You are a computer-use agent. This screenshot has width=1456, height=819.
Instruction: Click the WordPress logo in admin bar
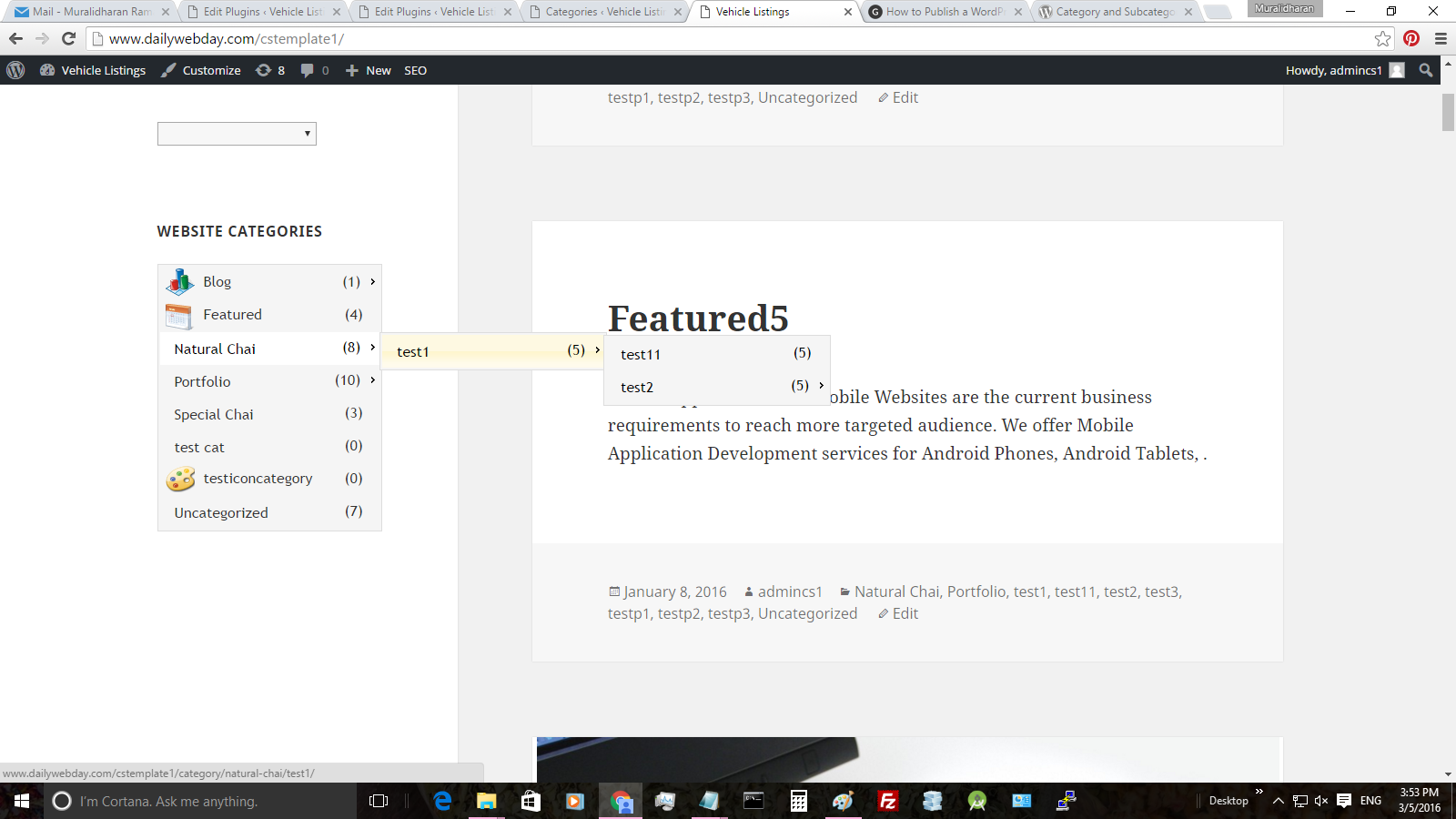15,70
